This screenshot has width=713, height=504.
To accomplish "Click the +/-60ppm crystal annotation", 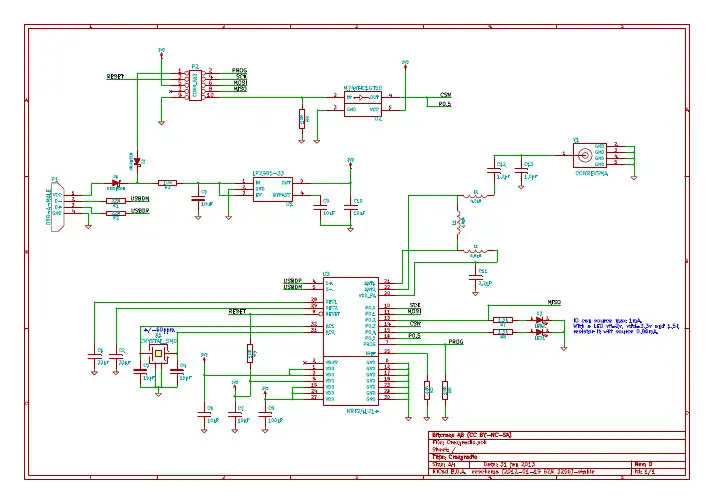I will pos(159,330).
